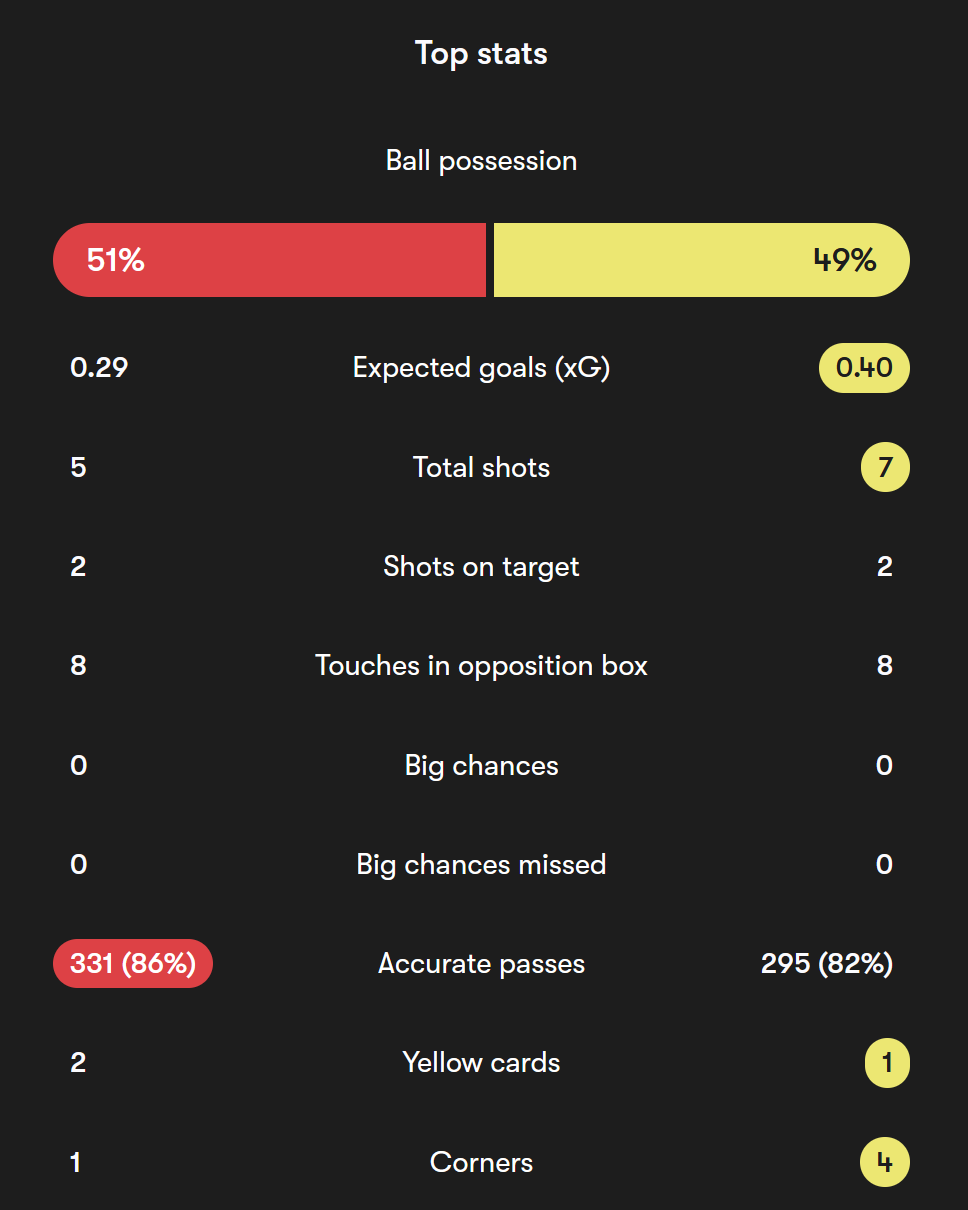Open the Expected goals (xG) stat
This screenshot has height=1210, width=968.
click(481, 368)
